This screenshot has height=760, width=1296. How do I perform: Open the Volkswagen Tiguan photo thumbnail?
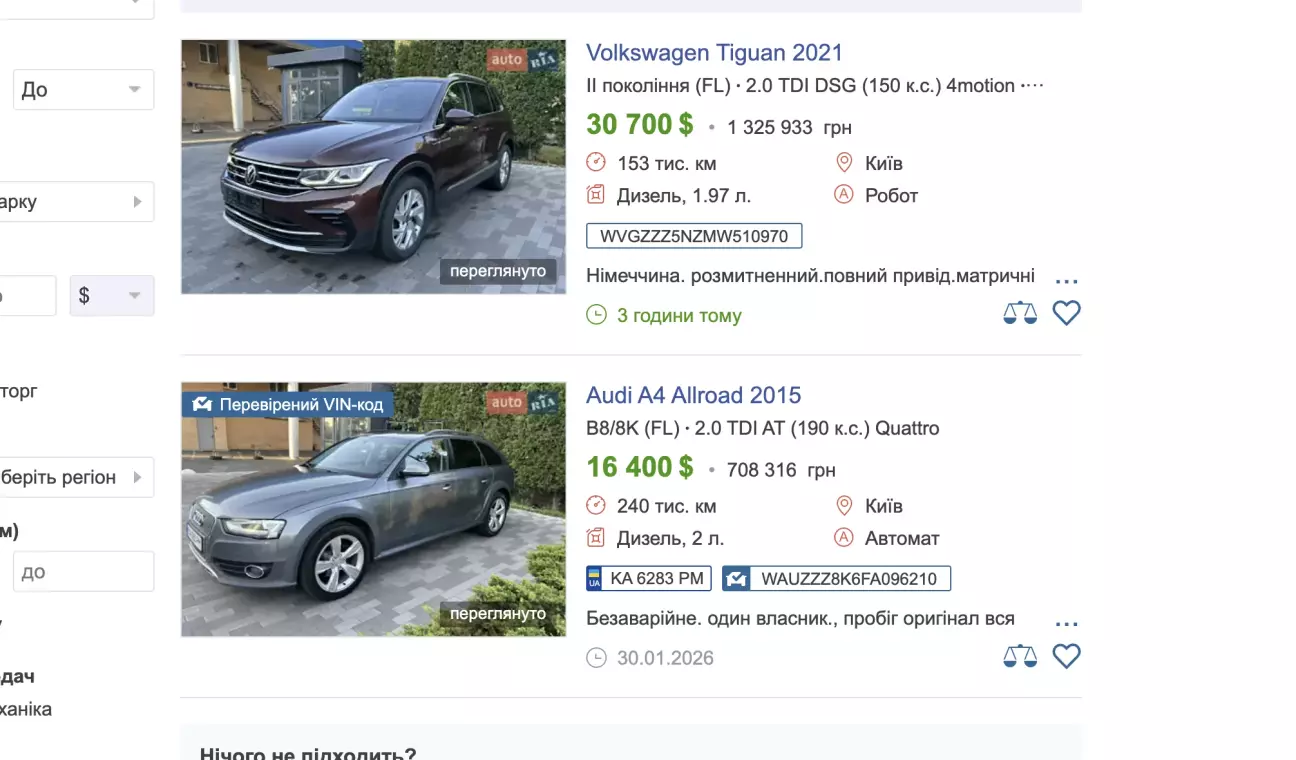pos(373,167)
